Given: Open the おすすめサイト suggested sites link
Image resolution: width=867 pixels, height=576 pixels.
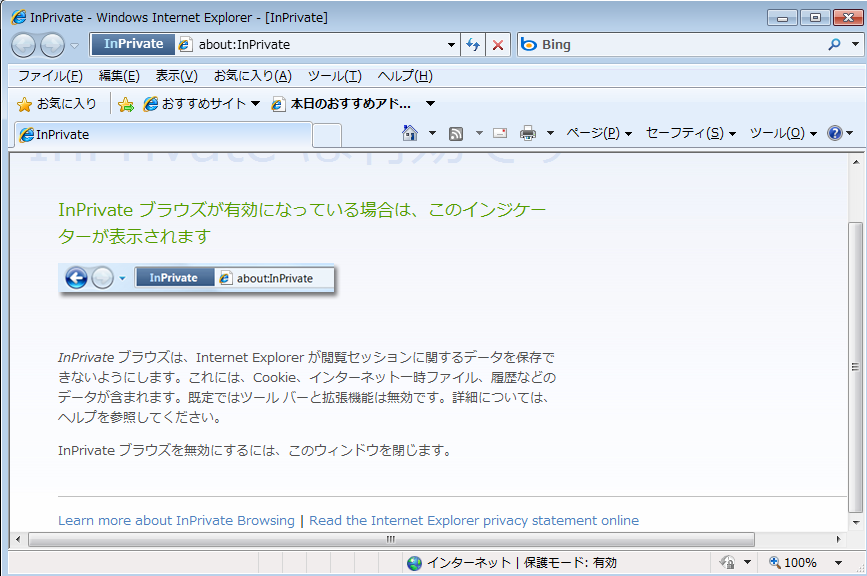Looking at the screenshot, I should click(201, 103).
